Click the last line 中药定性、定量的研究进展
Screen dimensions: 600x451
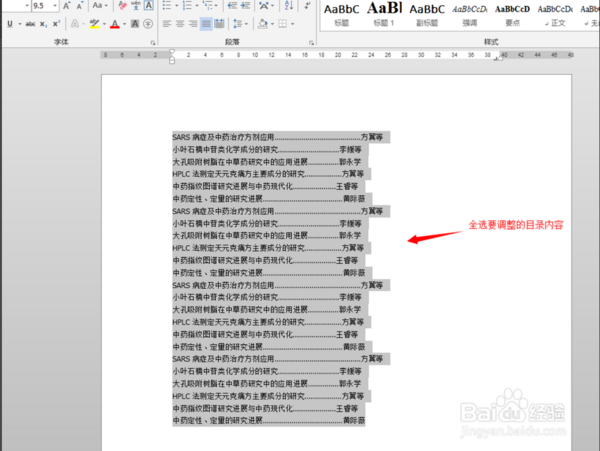click(217, 420)
